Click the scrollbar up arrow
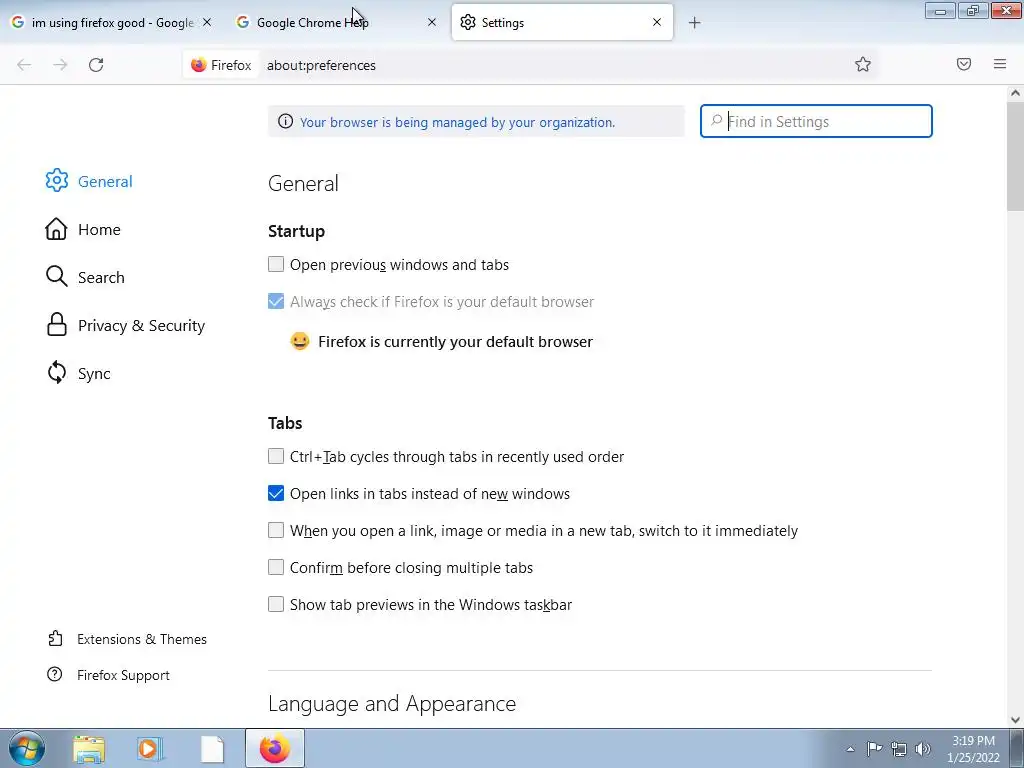The width and height of the screenshot is (1024, 768). click(1015, 93)
